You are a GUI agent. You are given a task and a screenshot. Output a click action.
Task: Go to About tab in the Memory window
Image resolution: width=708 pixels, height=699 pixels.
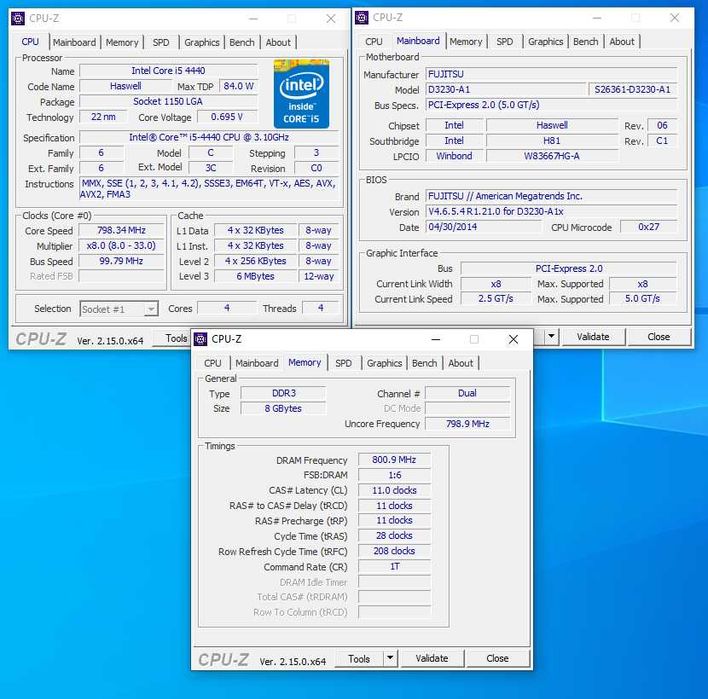461,363
